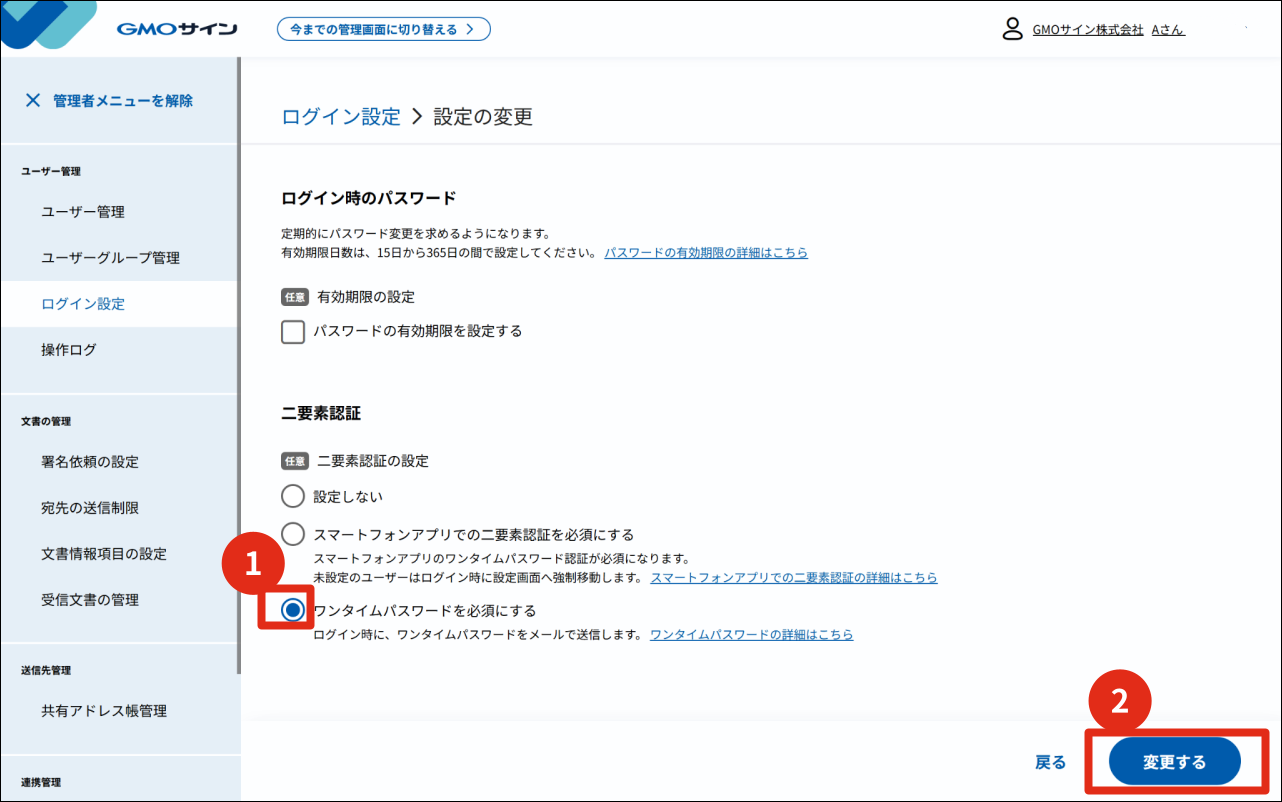Open 署名依頼の設定 in the sidebar

90,462
